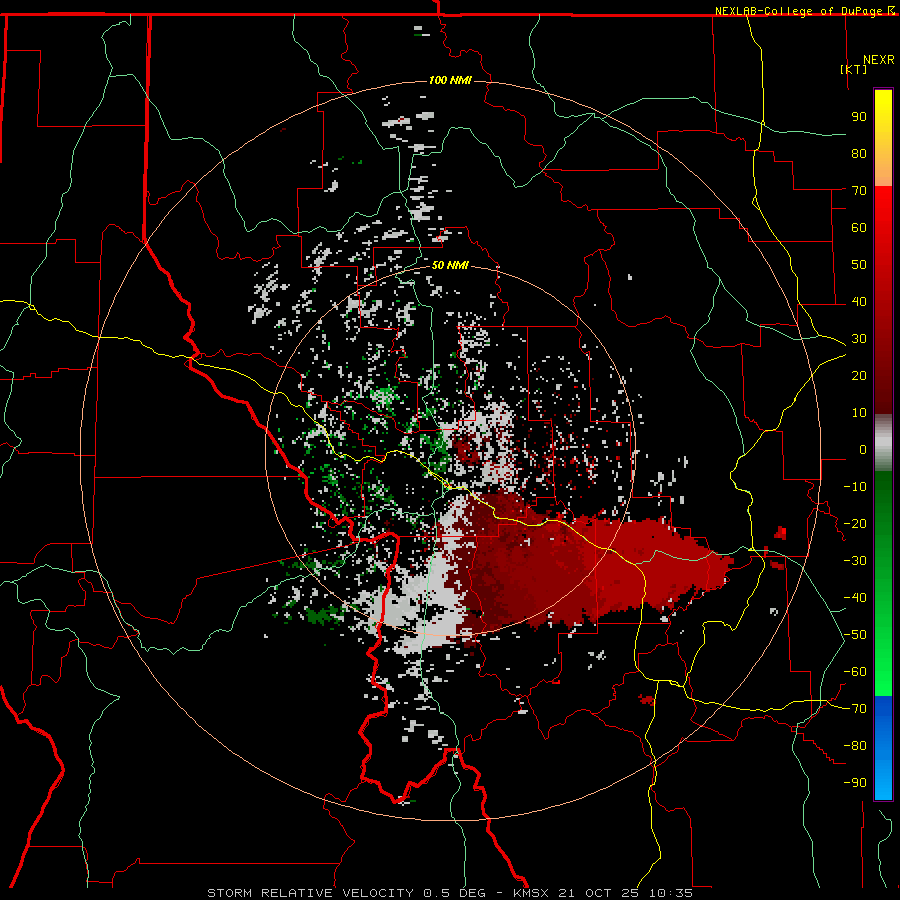
Task: Click the 0 value on the velocity scale
Action: (863, 450)
